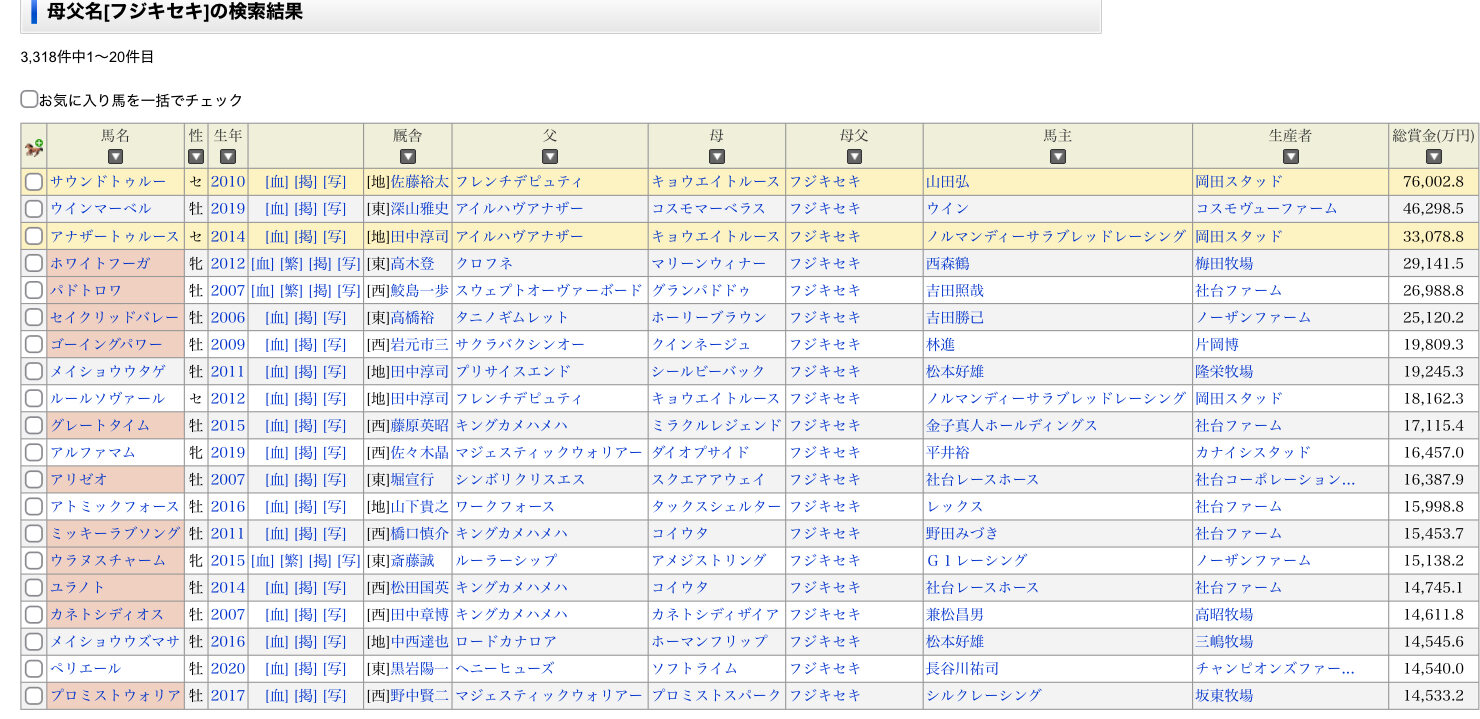Viewport: 1480px width, 719px height.
Task: Sort by dam column arrow
Action: pos(717,157)
